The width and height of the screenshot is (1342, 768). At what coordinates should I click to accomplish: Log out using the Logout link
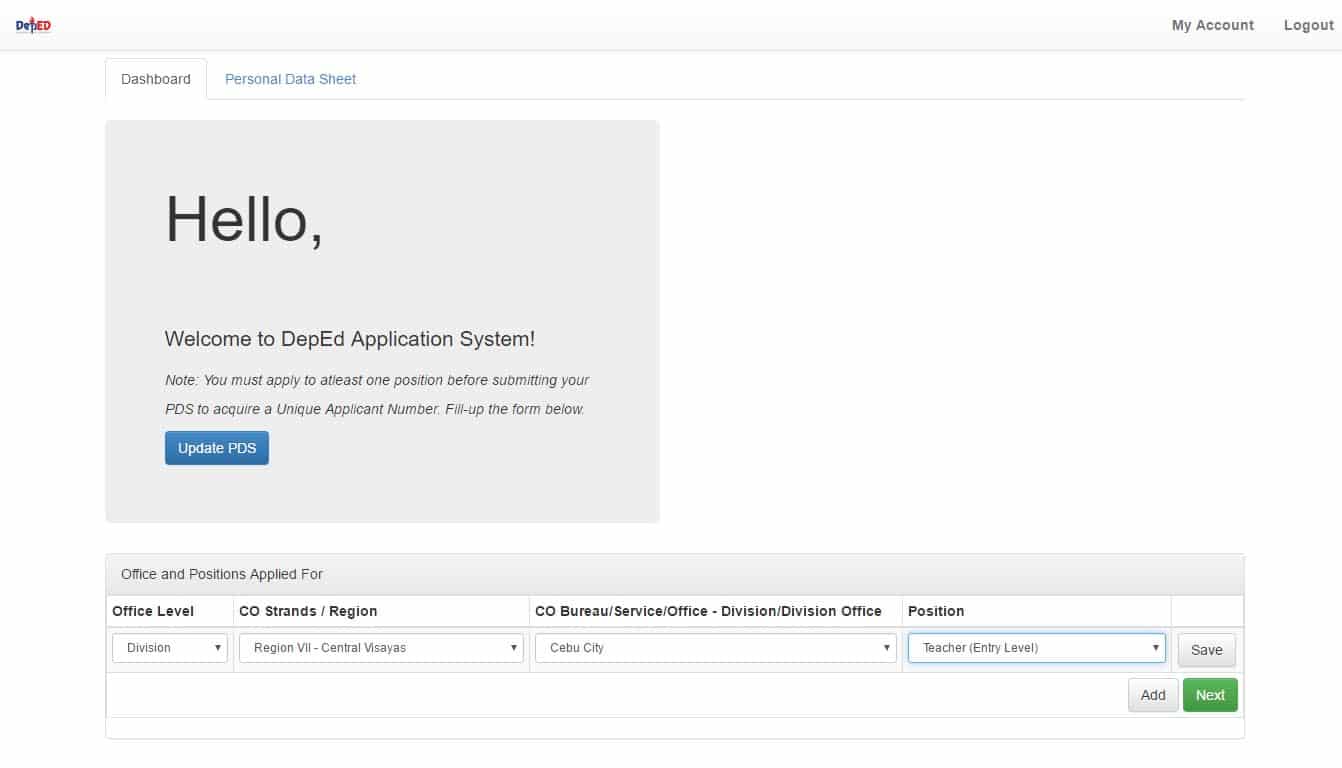[x=1308, y=25]
